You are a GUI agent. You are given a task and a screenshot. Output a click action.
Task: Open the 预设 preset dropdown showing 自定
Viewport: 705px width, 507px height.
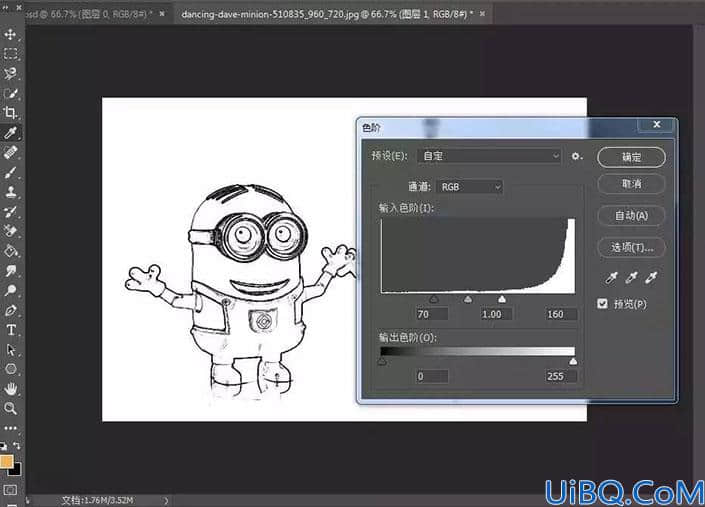tap(489, 156)
